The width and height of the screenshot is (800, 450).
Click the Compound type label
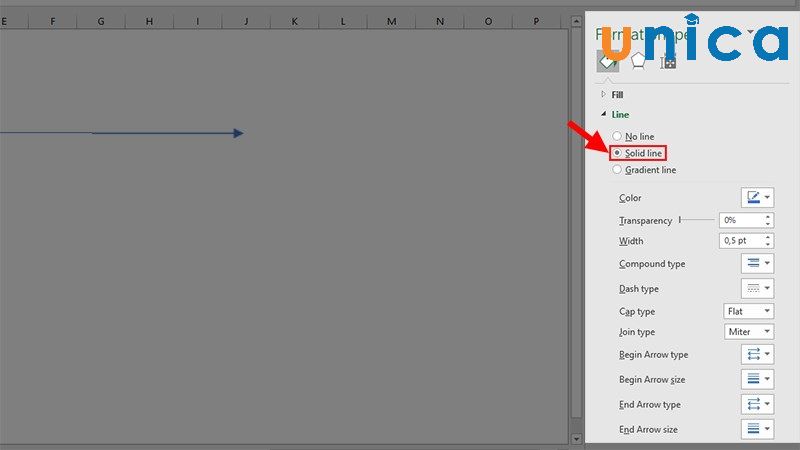(x=652, y=264)
